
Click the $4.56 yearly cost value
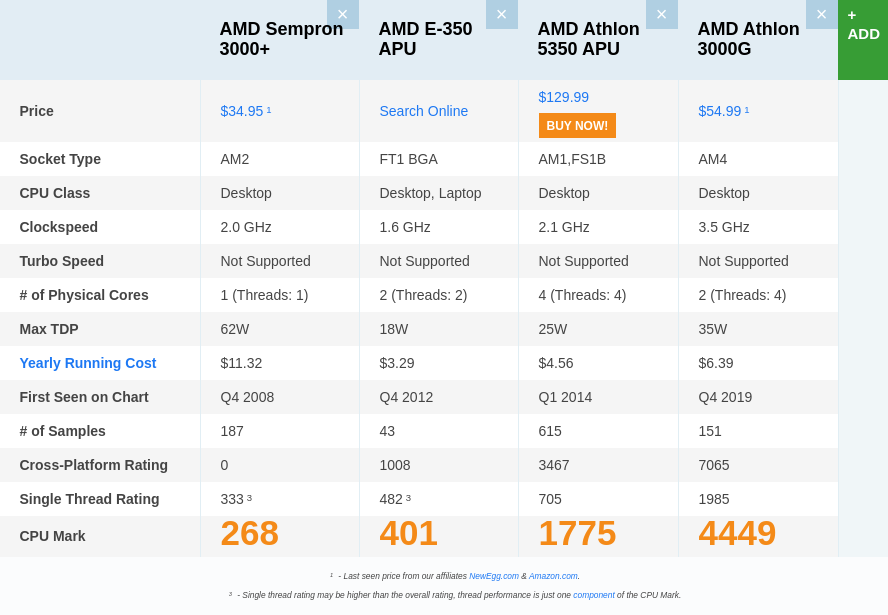pos(556,363)
